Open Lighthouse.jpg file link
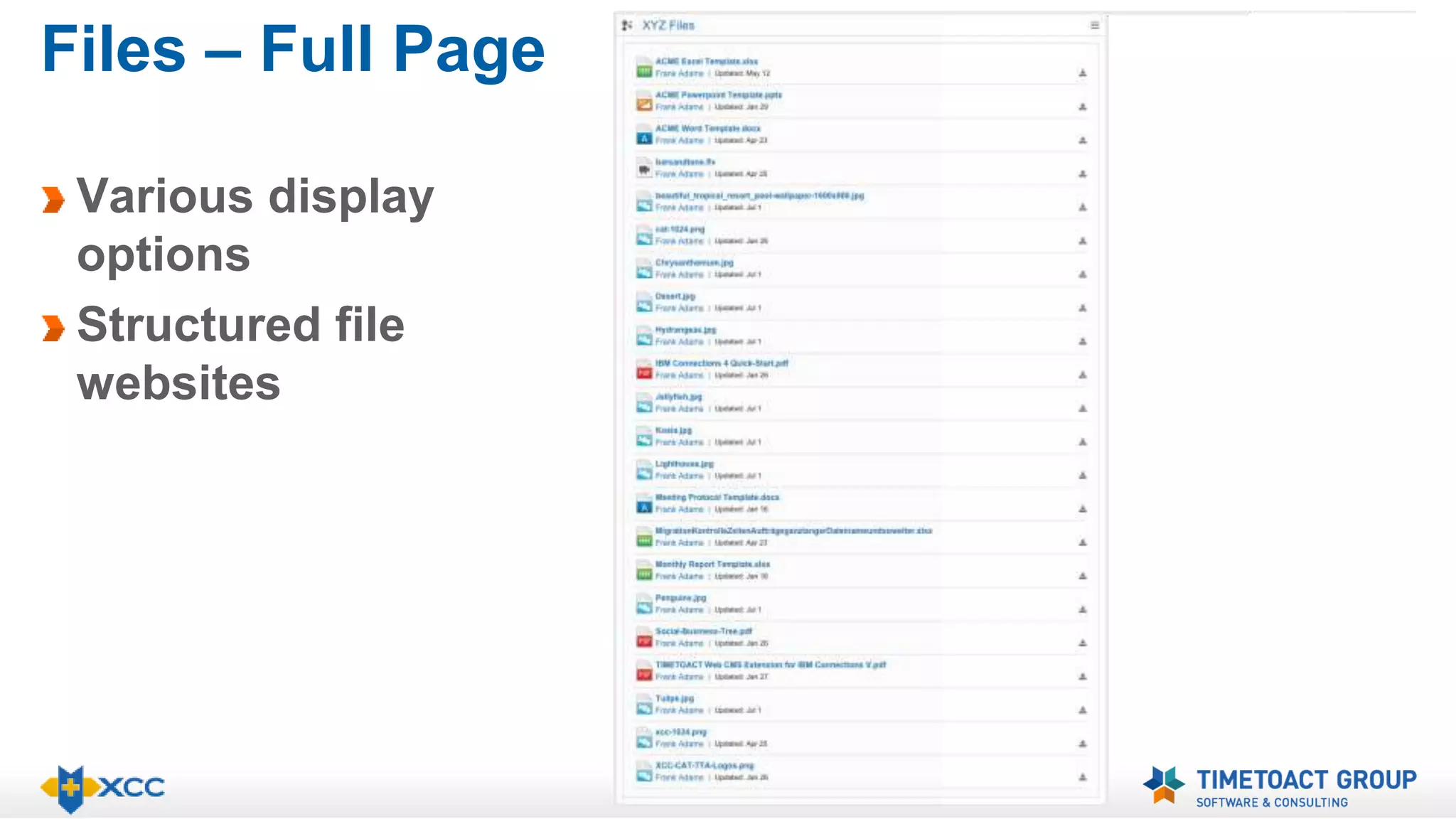 [x=685, y=464]
